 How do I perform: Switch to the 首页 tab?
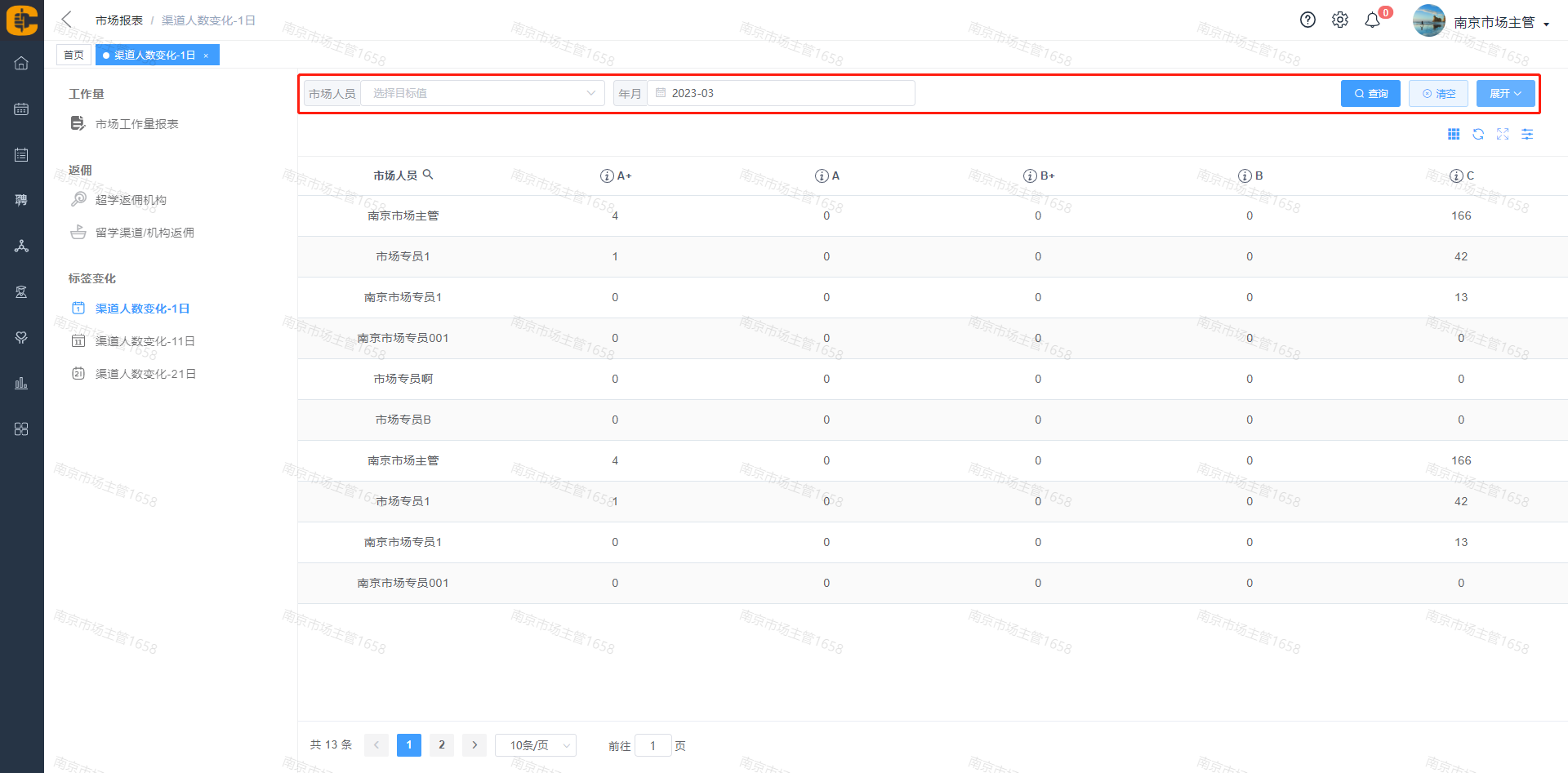(73, 55)
